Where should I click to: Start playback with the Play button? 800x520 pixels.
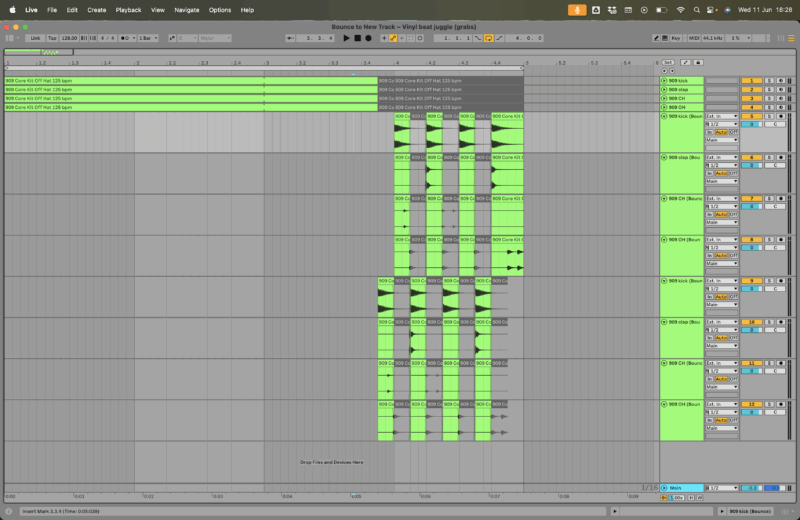coord(347,38)
